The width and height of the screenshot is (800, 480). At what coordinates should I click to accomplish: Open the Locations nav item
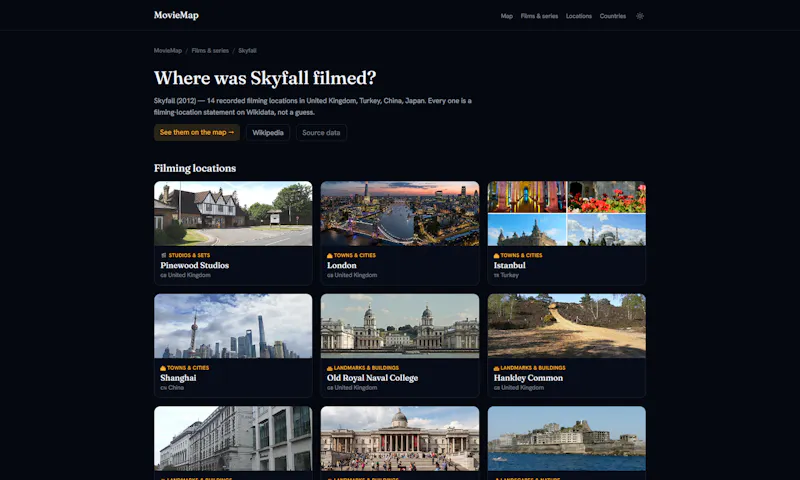(x=579, y=16)
